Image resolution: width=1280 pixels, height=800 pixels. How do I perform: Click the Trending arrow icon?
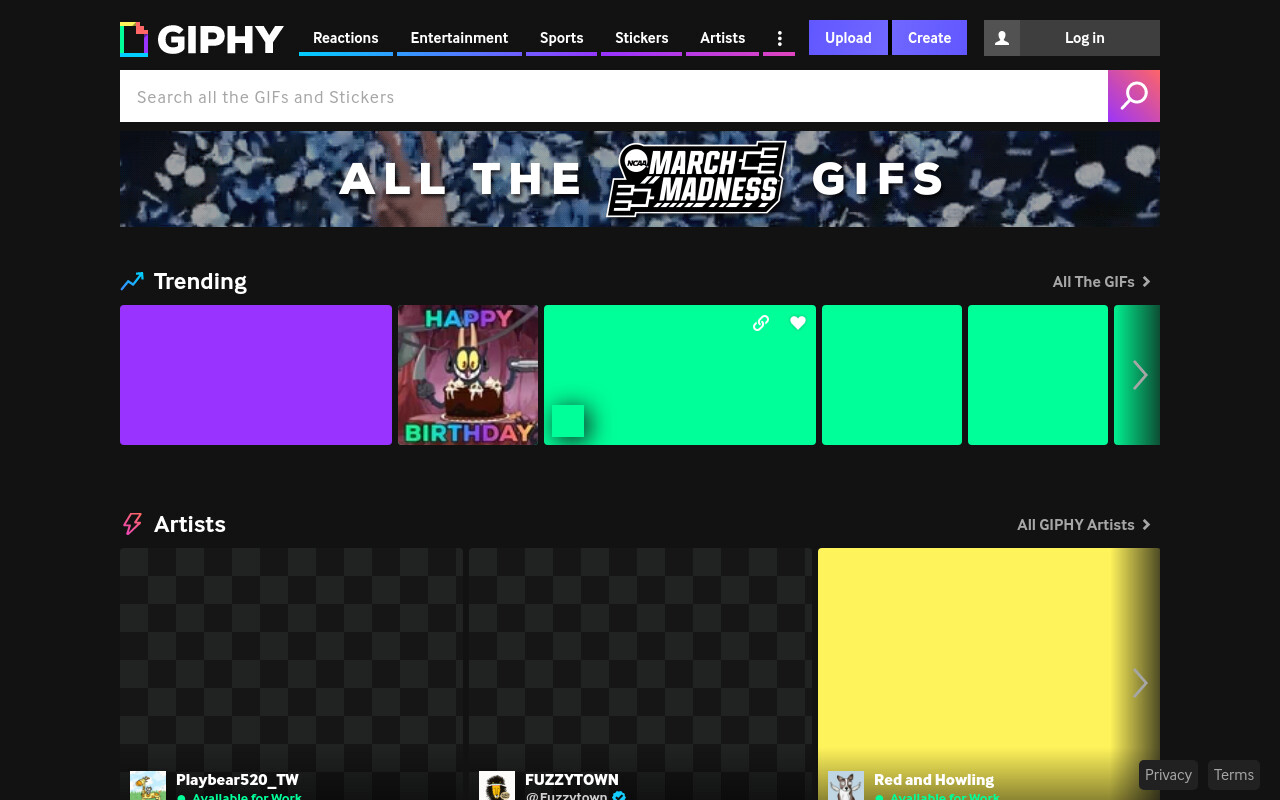[132, 281]
